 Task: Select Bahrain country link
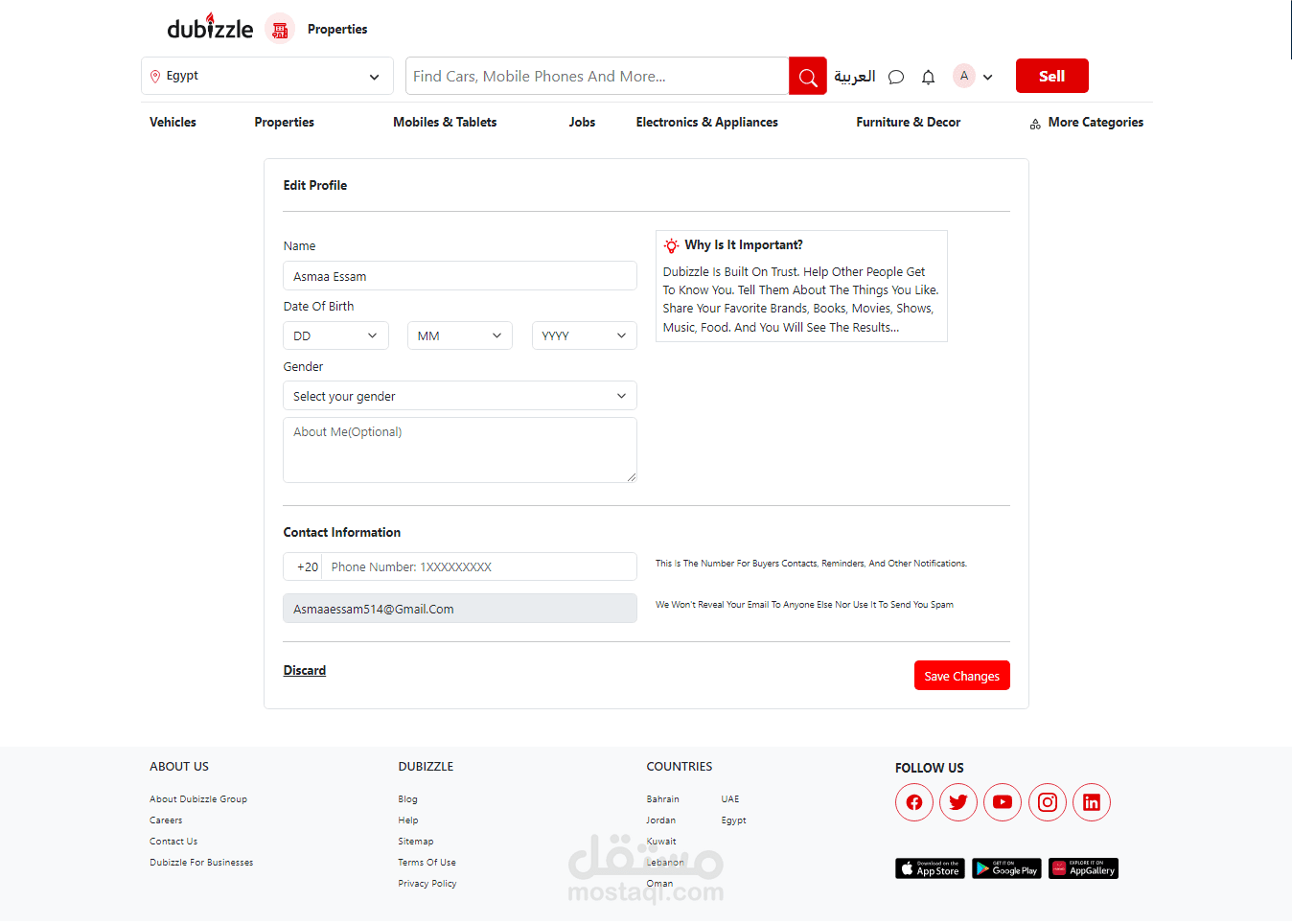pos(663,799)
